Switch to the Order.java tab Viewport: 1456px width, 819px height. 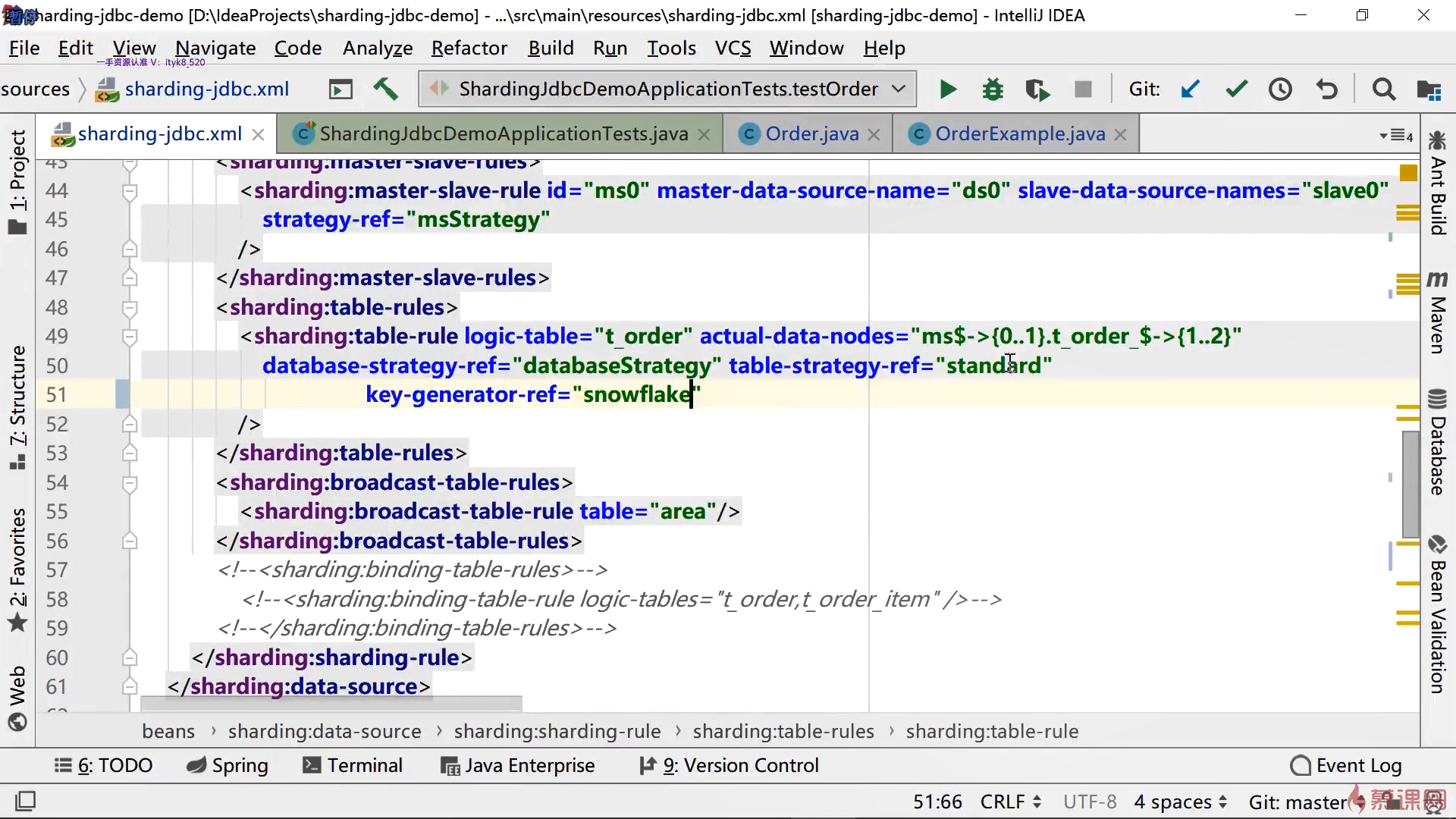[811, 134]
